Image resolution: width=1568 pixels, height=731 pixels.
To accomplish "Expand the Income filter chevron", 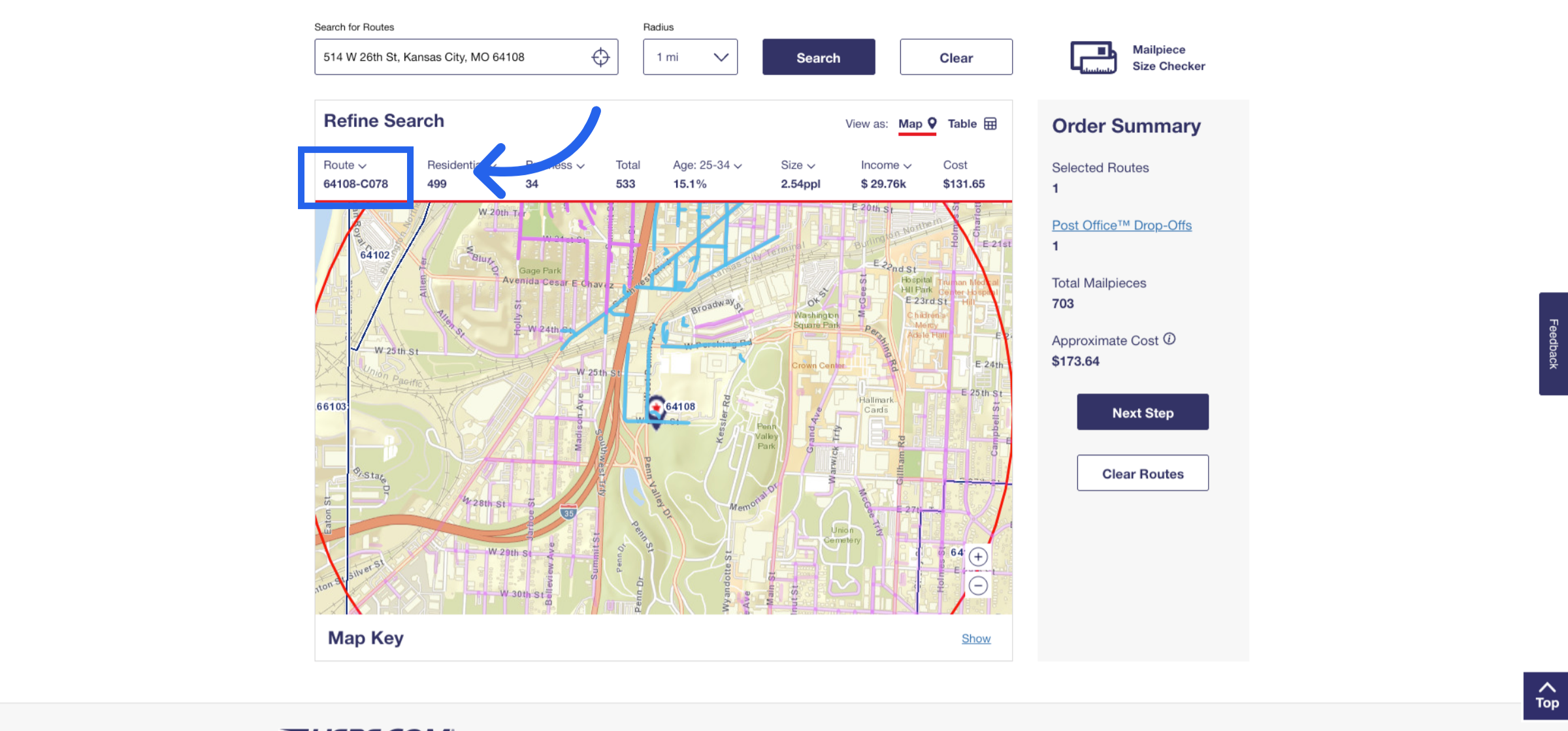I will click(907, 165).
